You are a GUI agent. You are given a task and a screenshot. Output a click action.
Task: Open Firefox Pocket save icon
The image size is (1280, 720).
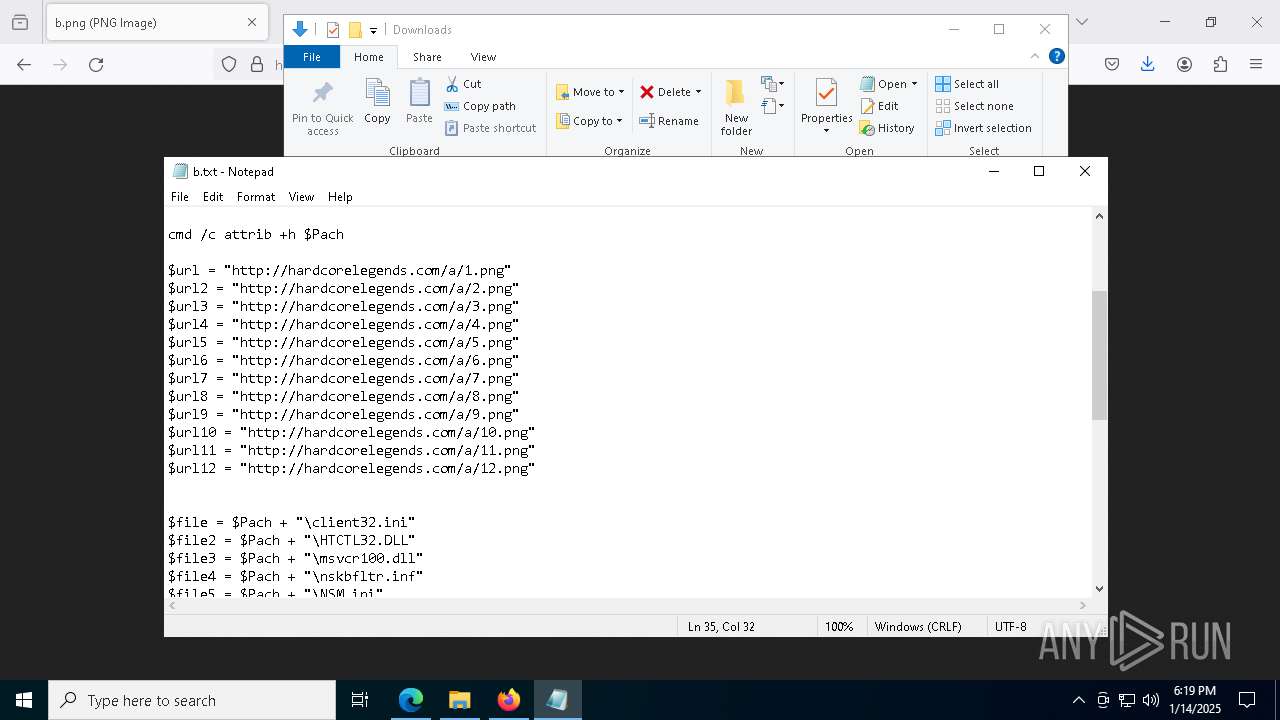pyautogui.click(x=1112, y=64)
